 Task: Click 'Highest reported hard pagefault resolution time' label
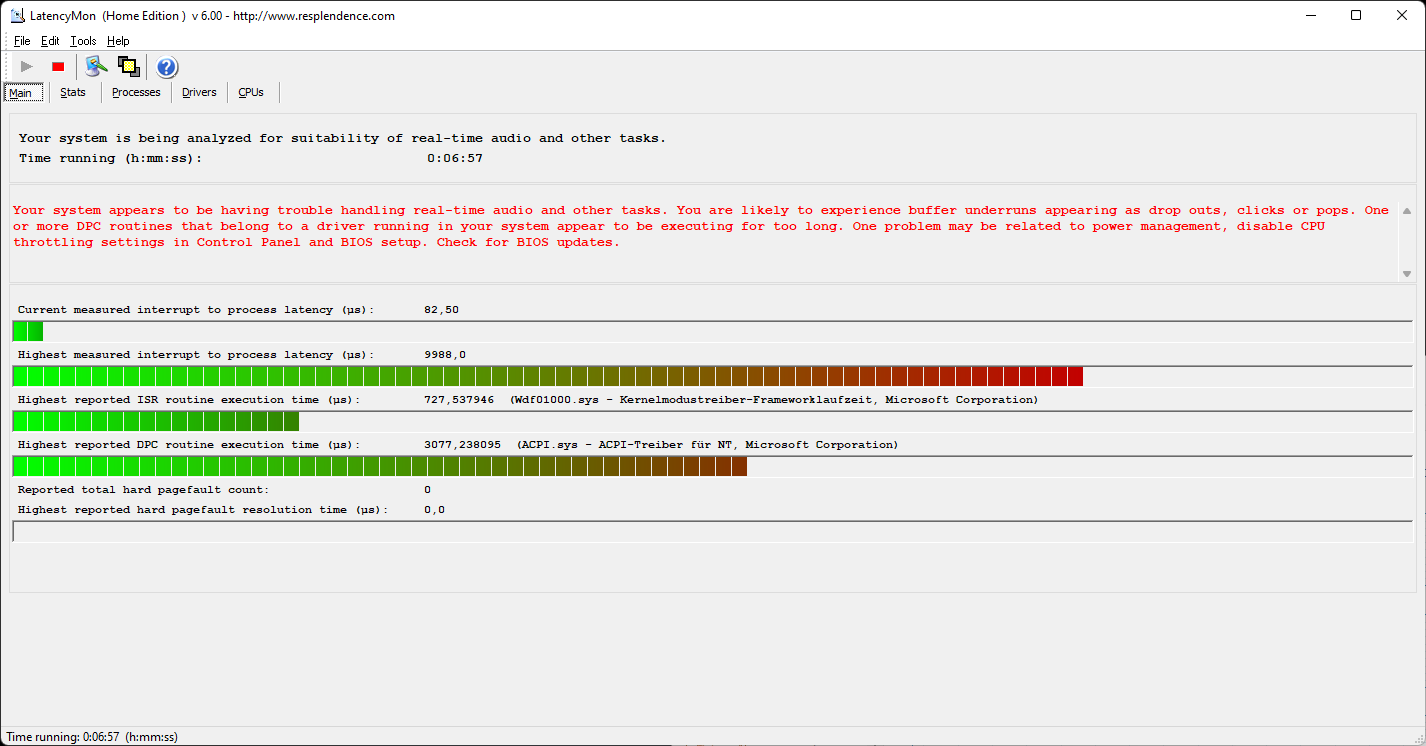point(203,510)
